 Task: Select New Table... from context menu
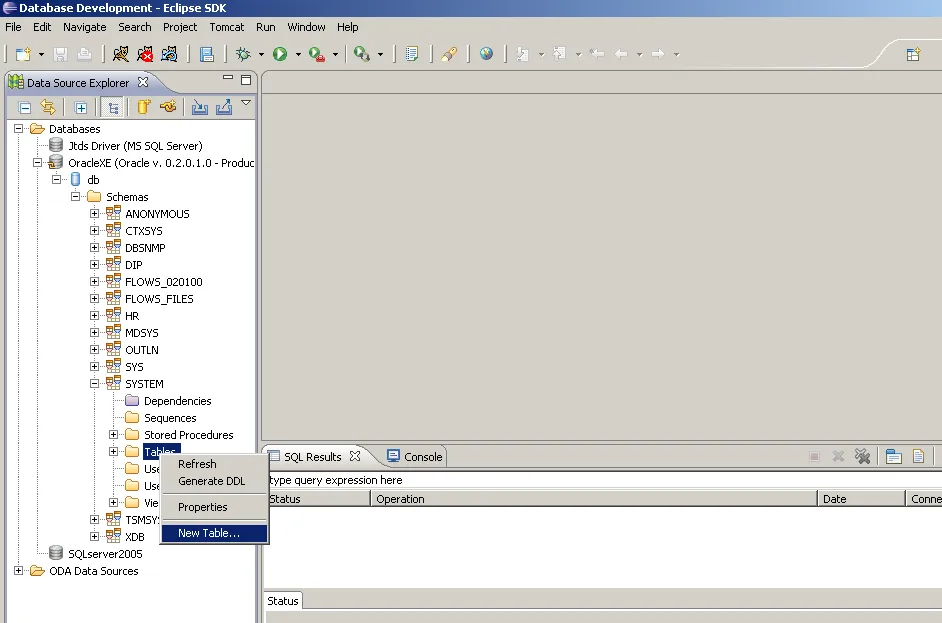click(209, 533)
